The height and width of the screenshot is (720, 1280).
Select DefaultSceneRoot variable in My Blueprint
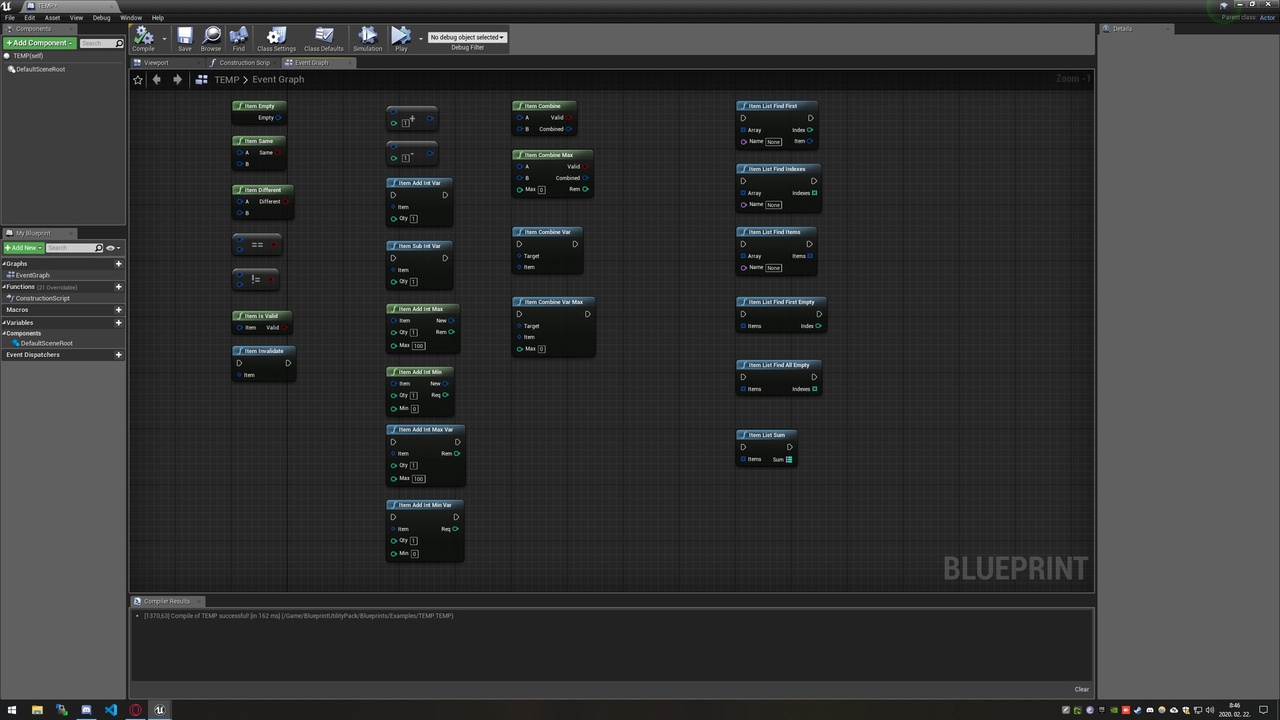pyautogui.click(x=46, y=343)
